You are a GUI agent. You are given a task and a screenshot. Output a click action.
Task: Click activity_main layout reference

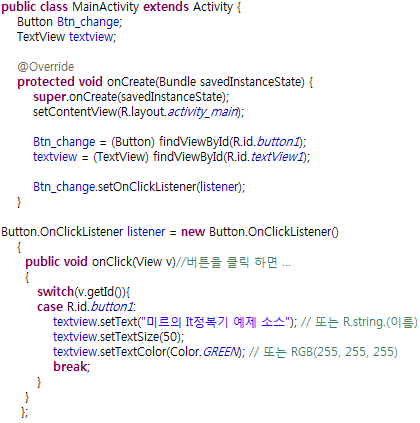[x=203, y=112]
